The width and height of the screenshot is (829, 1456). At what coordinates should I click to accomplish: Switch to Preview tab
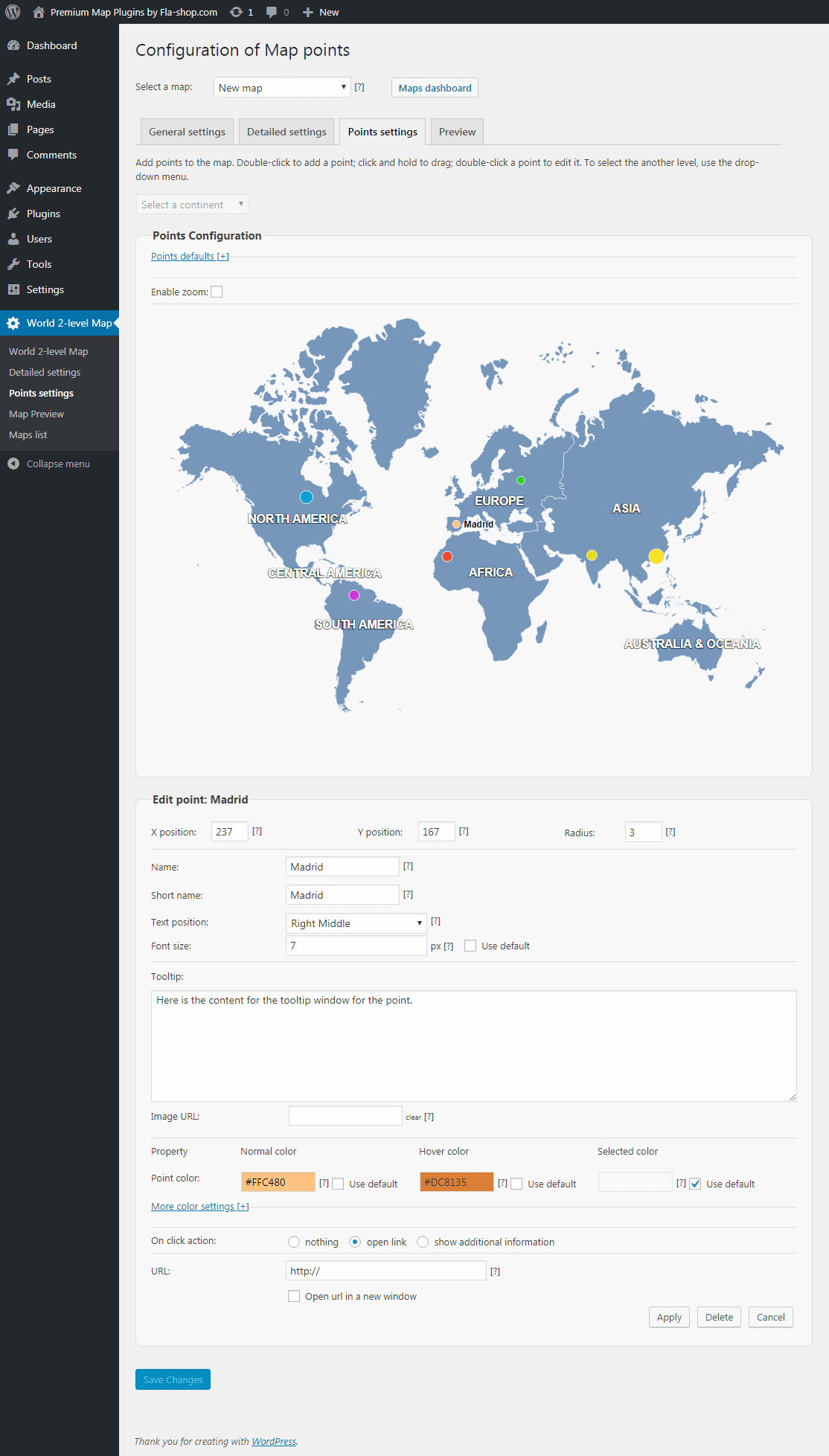point(457,132)
